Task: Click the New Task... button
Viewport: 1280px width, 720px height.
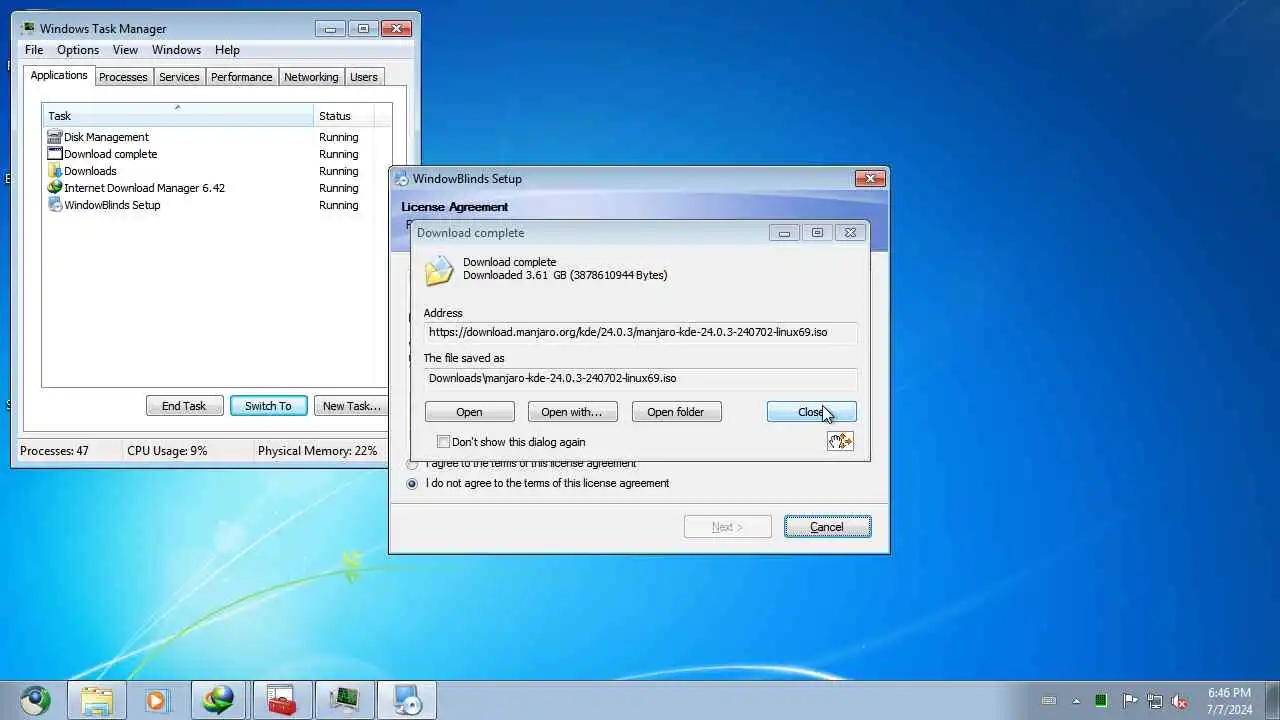Action: click(x=351, y=406)
